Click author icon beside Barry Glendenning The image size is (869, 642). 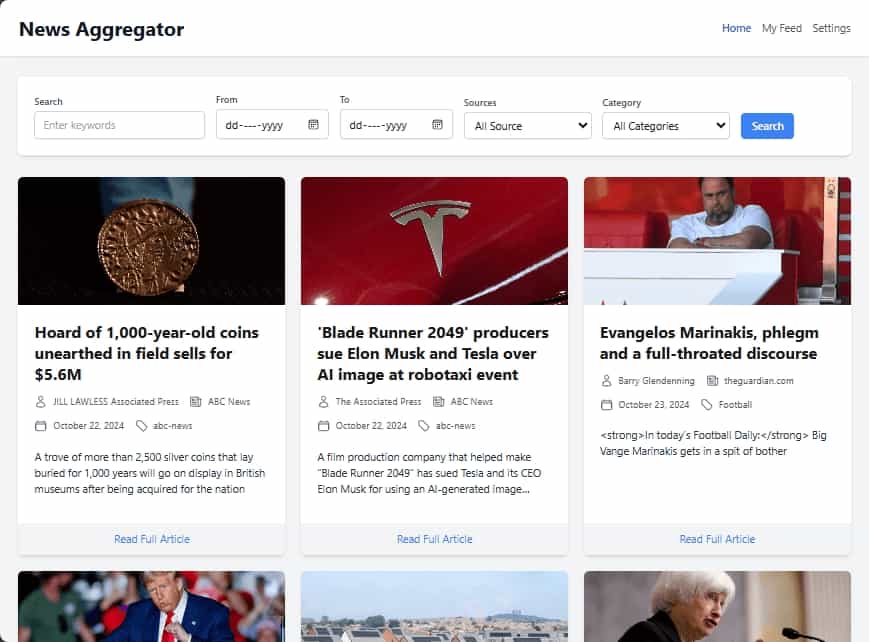click(x=606, y=381)
